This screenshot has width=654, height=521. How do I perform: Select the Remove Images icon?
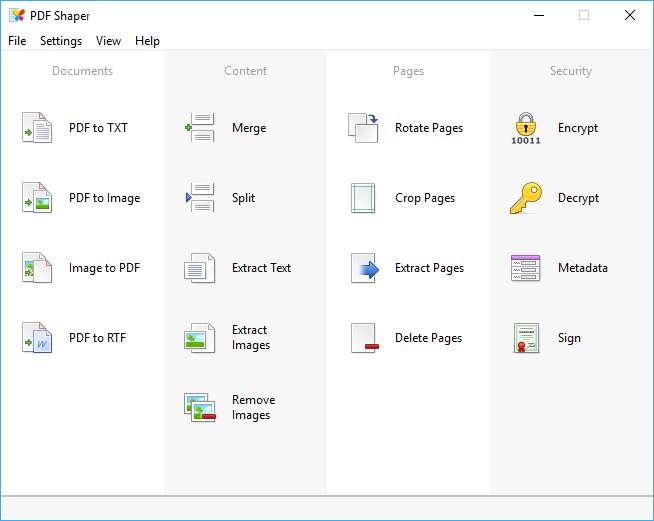(200, 408)
